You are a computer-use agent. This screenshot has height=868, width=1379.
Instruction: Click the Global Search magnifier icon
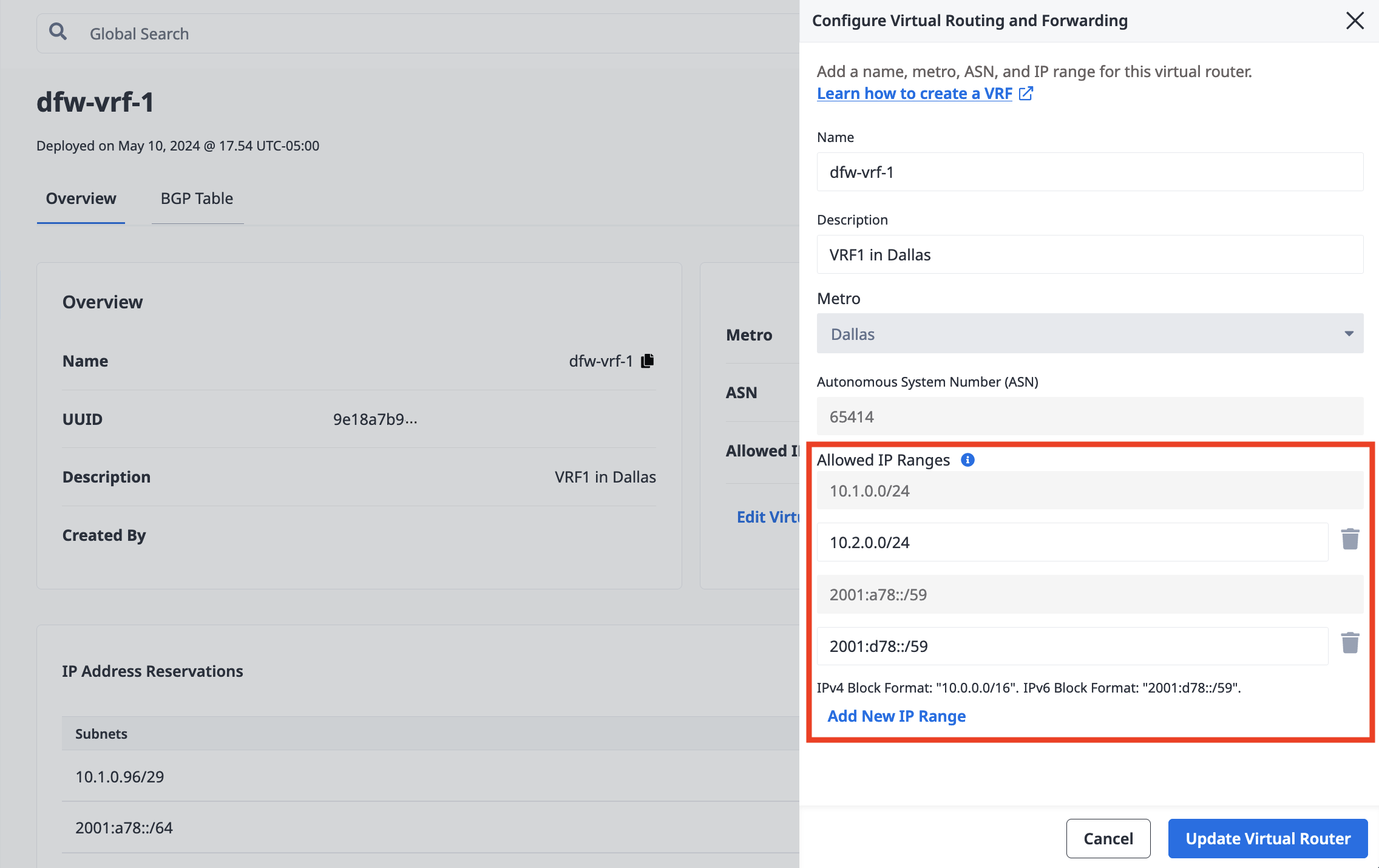click(58, 31)
